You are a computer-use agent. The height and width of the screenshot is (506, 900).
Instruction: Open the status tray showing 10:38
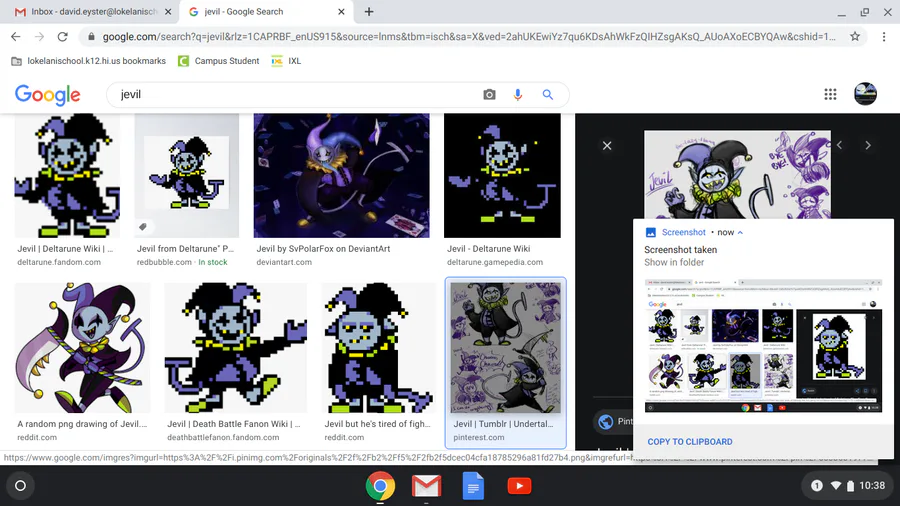coord(848,486)
